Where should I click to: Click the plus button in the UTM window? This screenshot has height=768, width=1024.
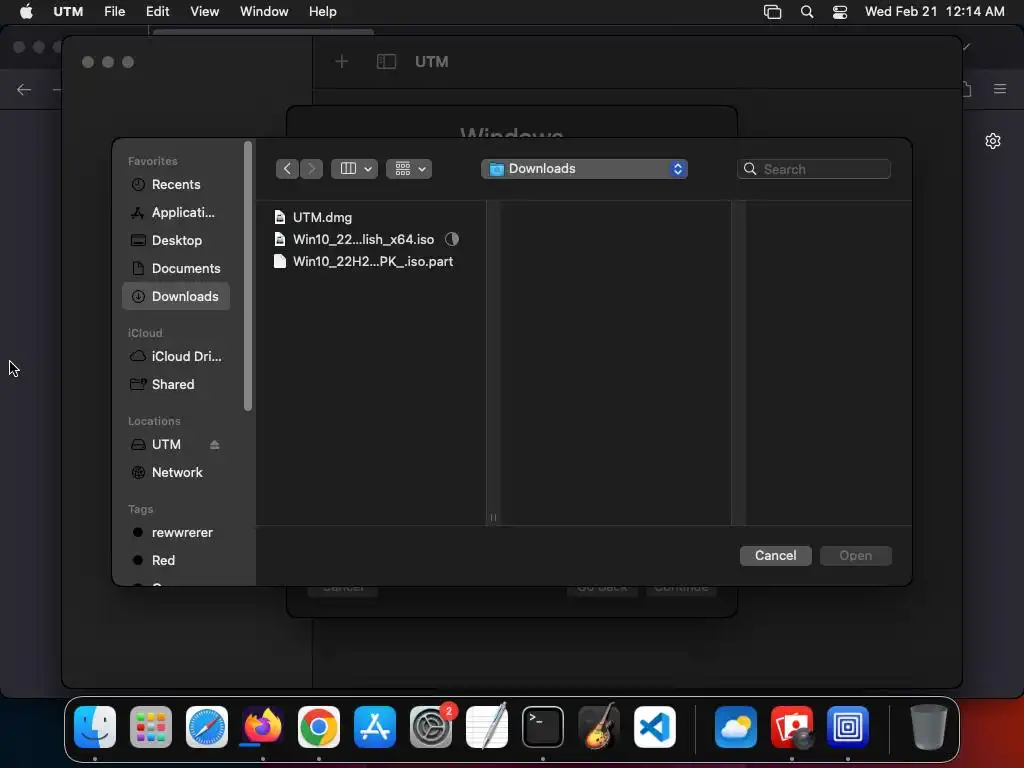342,61
